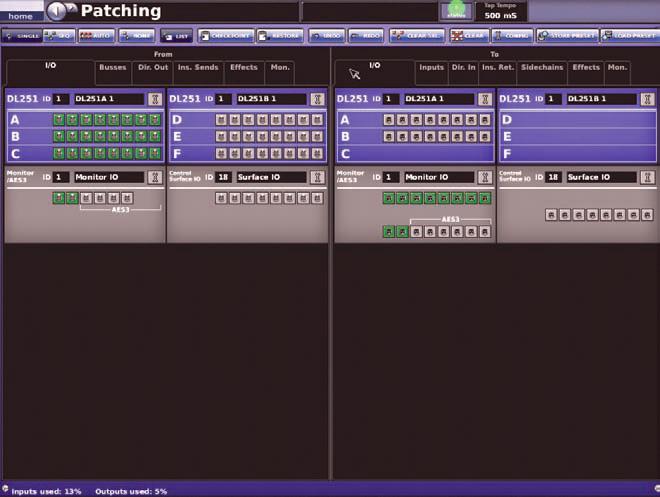Click the RESTORE toolbar button
The image size is (660, 497).
click(x=280, y=36)
